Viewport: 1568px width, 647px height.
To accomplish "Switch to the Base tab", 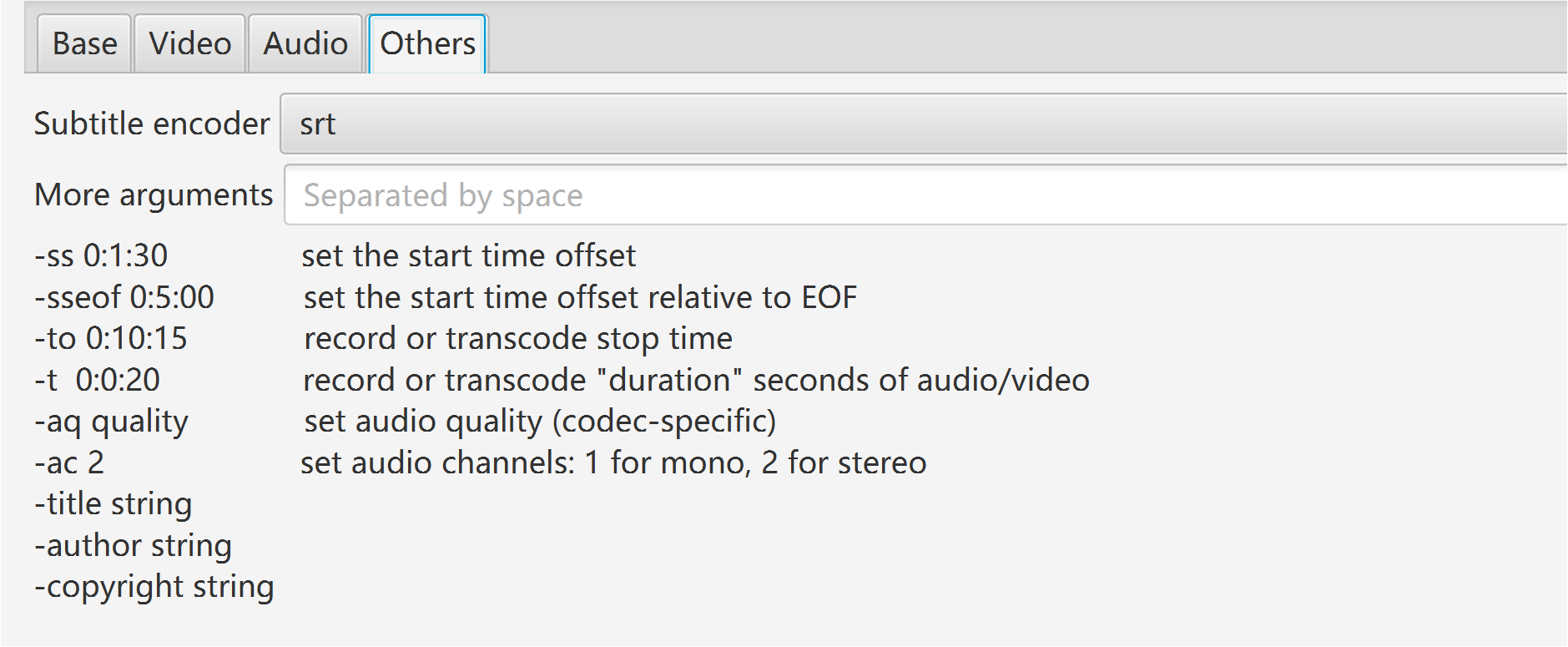I will 84,44.
